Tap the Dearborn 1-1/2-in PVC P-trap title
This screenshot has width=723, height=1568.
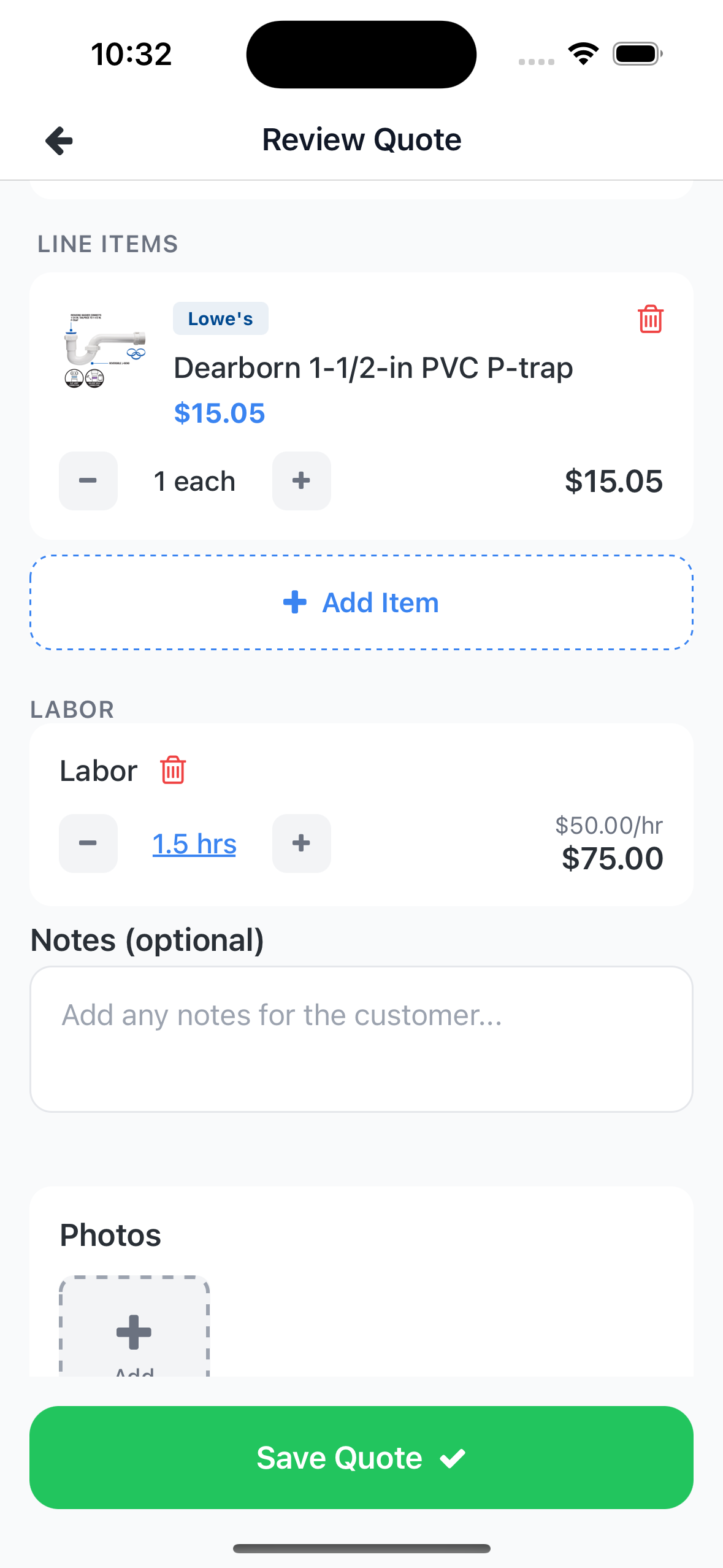pyautogui.click(x=373, y=368)
